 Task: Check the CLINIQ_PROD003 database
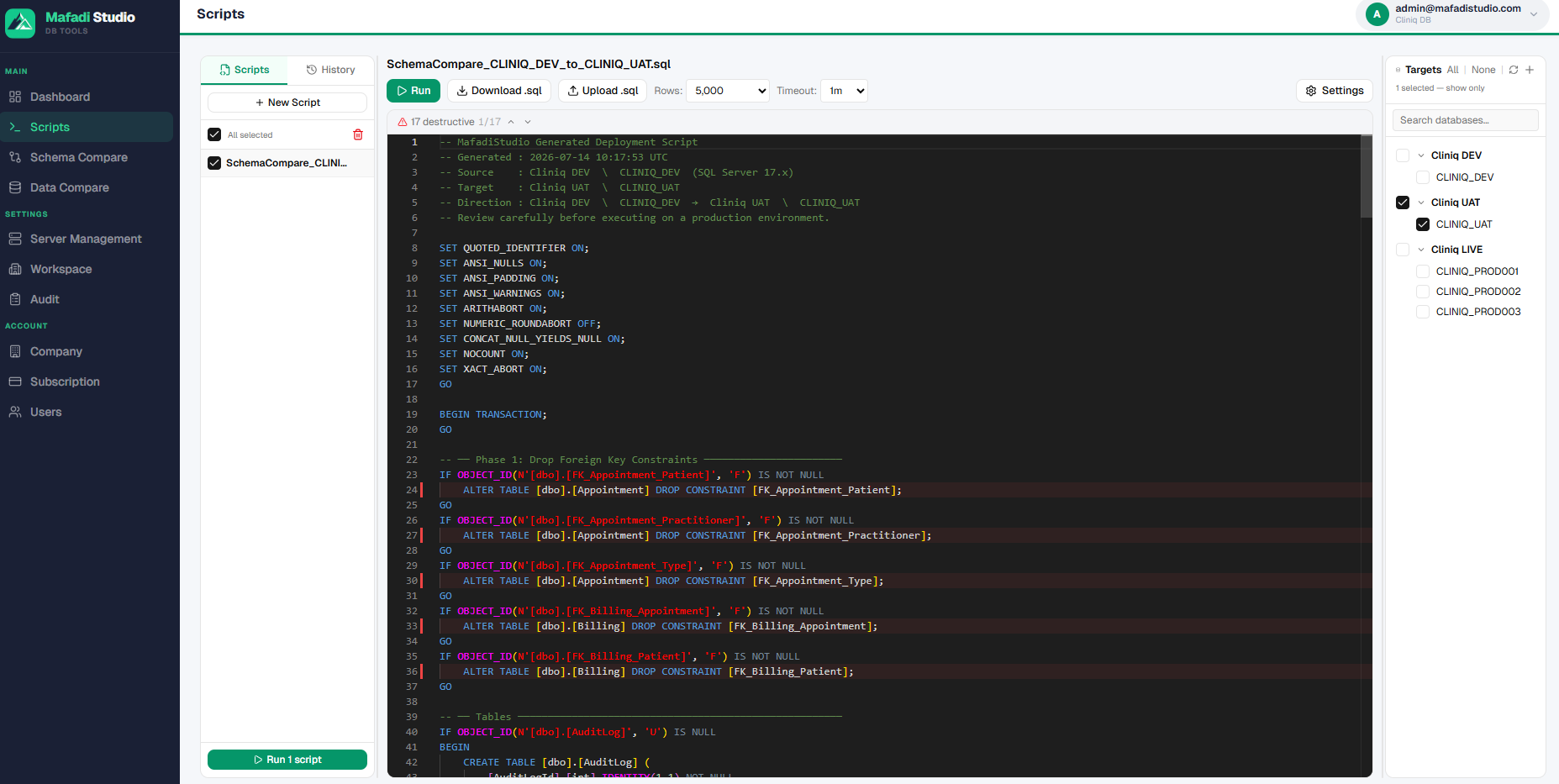coord(1423,312)
